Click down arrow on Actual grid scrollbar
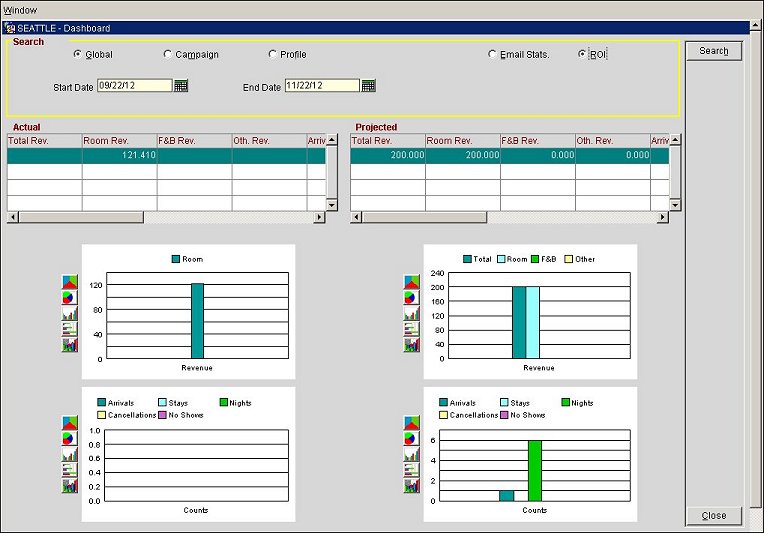The height and width of the screenshot is (533, 764). click(332, 205)
